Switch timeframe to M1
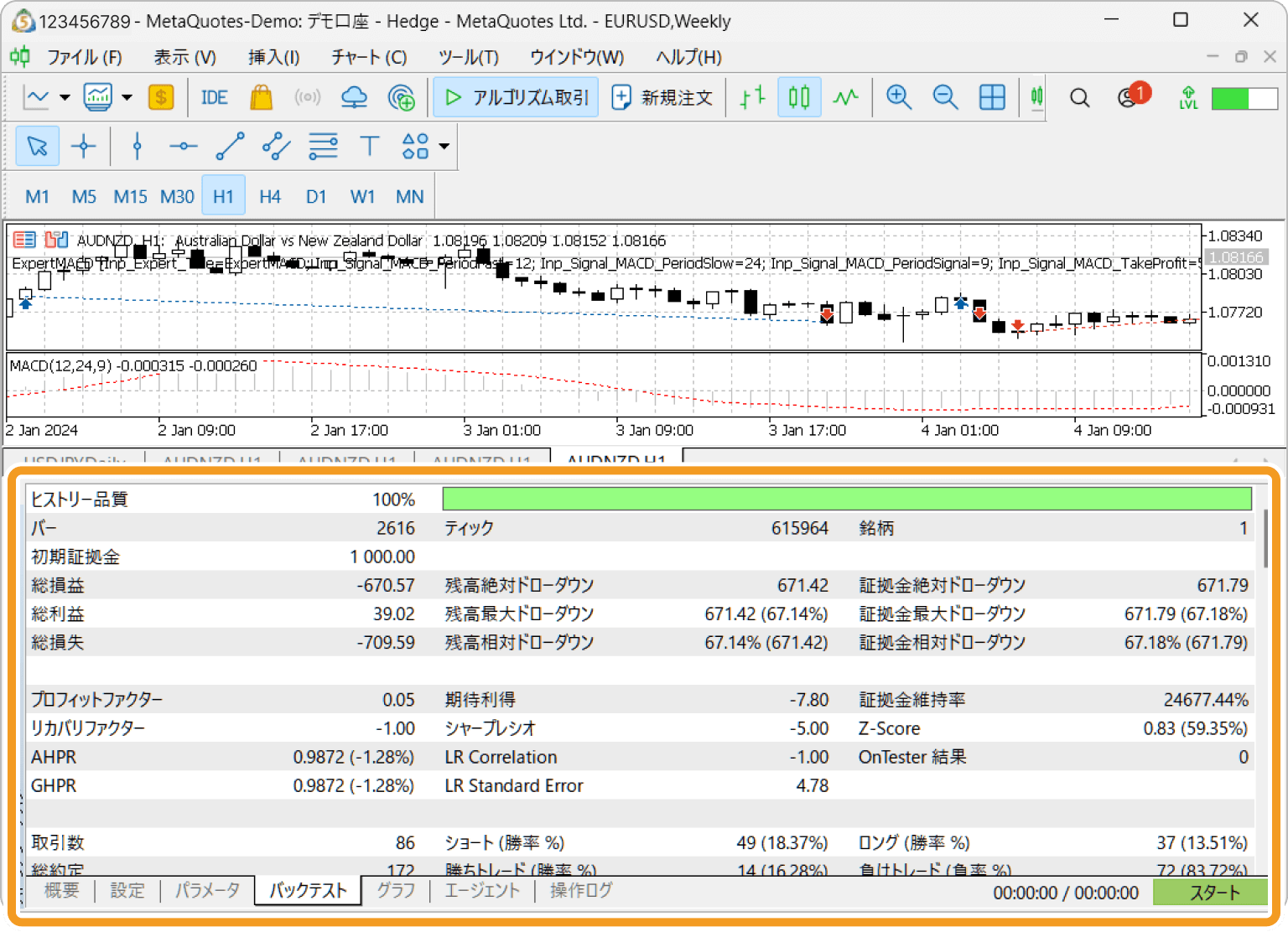 coord(37,197)
